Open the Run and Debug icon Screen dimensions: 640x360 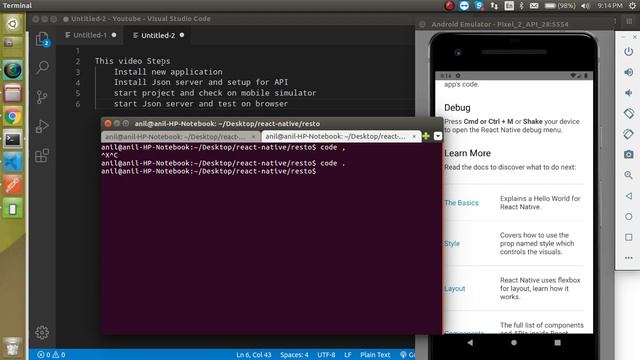(42, 127)
